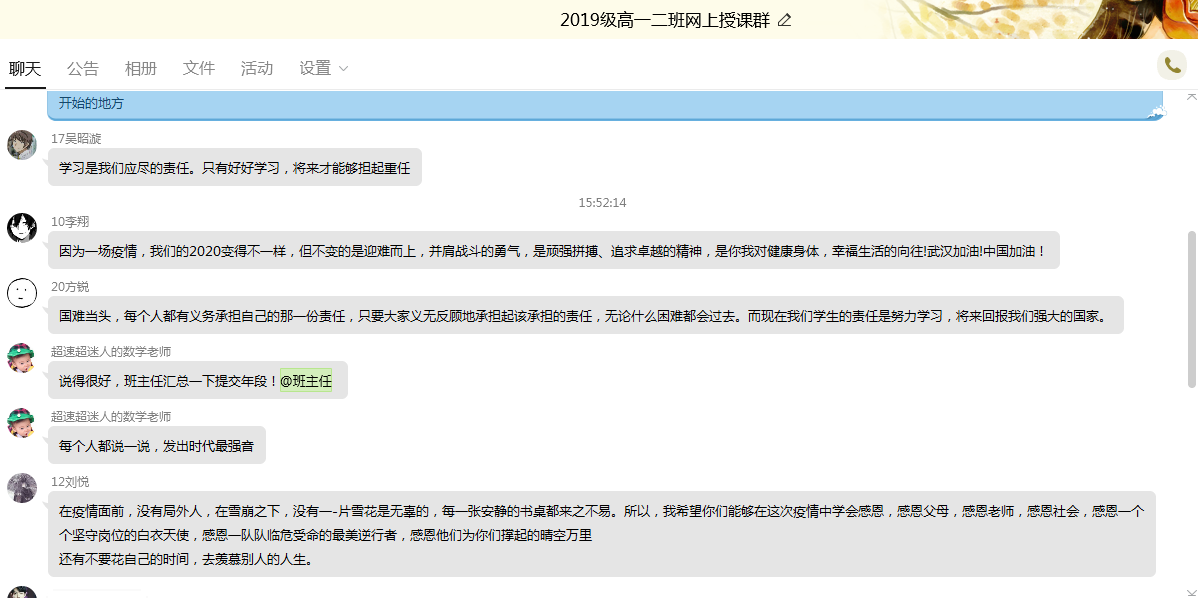The image size is (1198, 598).
Task: Click the blue bubble 开始的地方
Action: click(x=607, y=105)
